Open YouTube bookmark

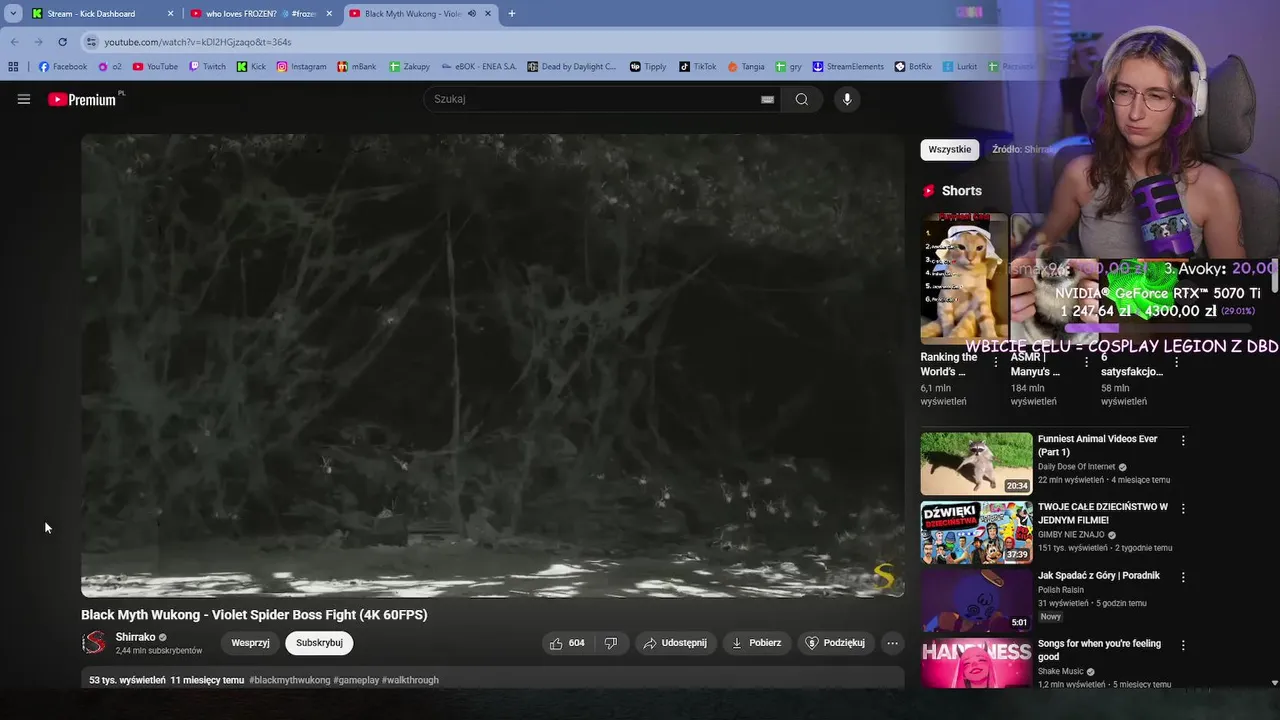(155, 67)
